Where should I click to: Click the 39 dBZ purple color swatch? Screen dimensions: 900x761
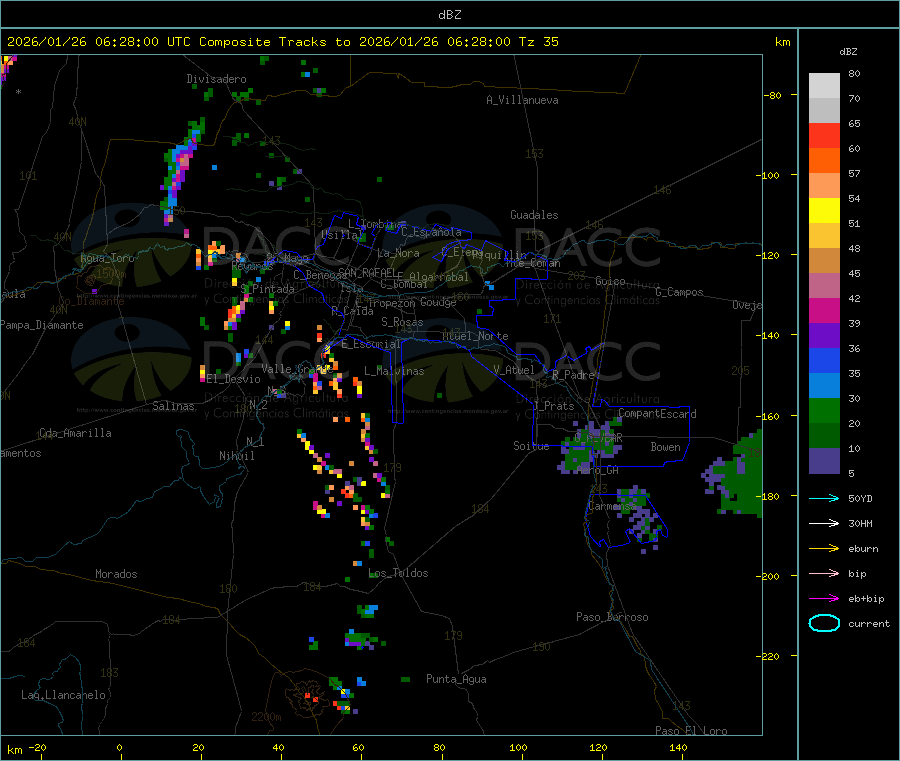click(x=824, y=335)
